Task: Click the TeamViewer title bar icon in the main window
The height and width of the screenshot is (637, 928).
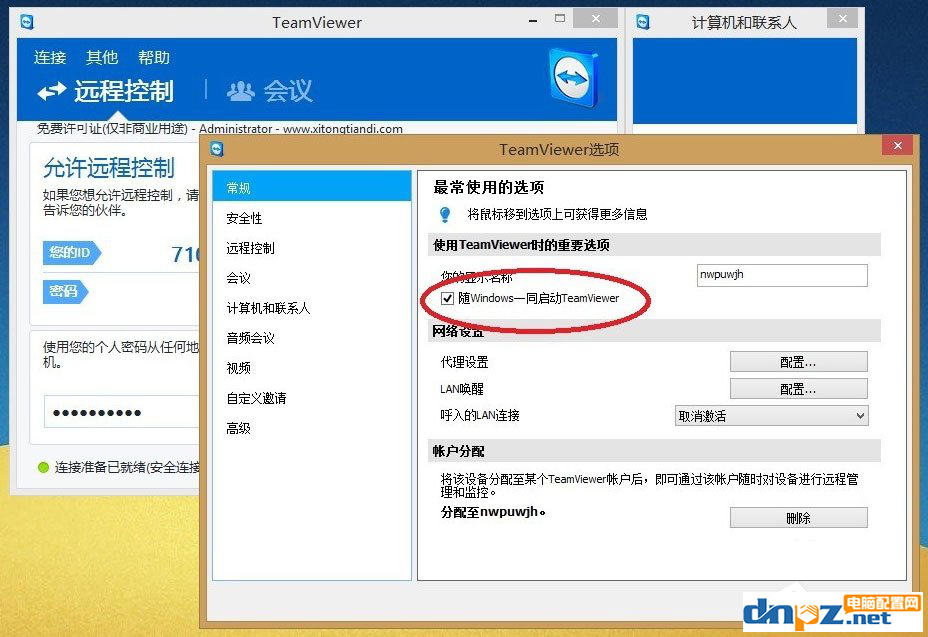Action: (x=28, y=22)
